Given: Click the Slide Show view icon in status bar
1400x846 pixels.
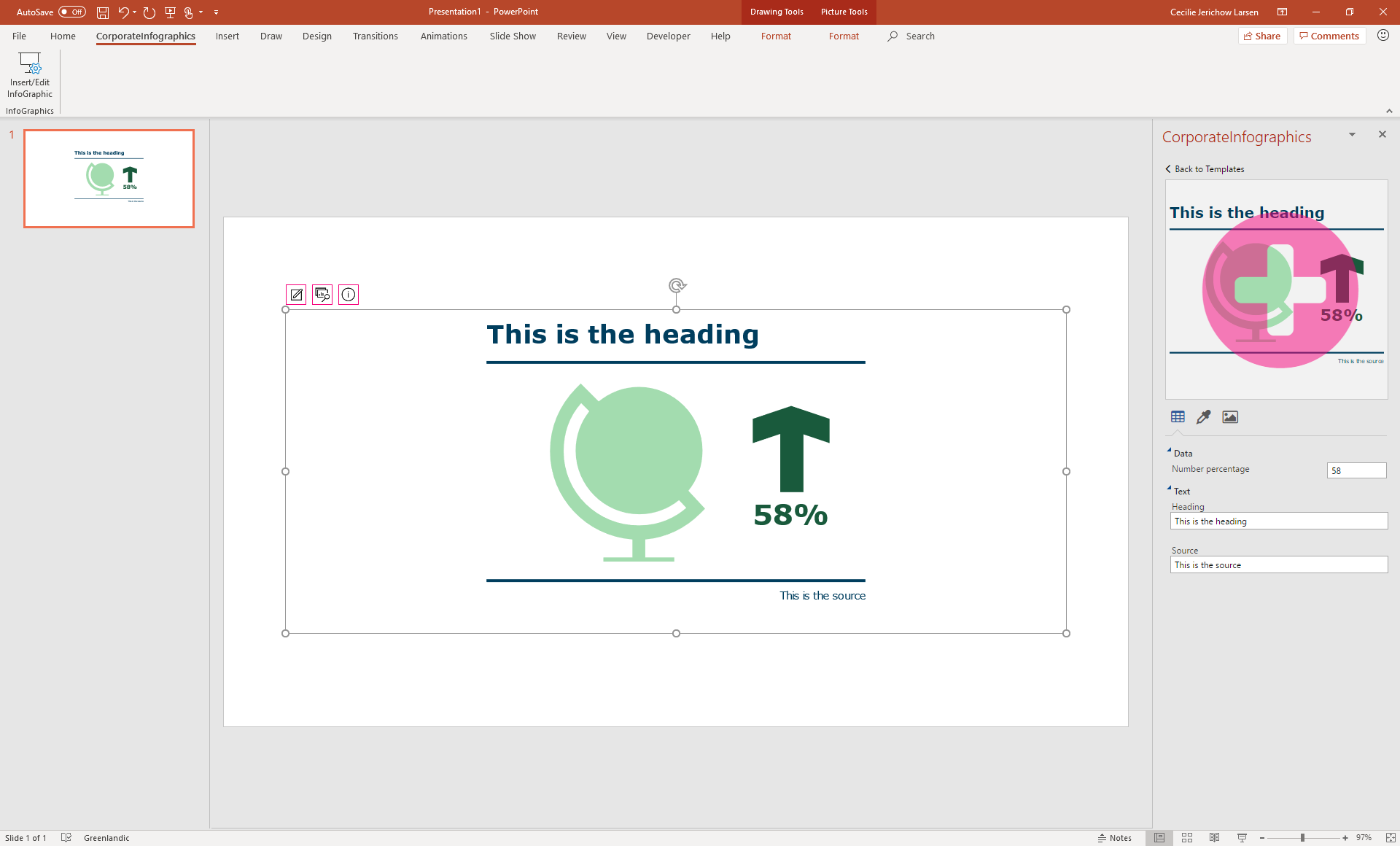Looking at the screenshot, I should [x=1242, y=838].
